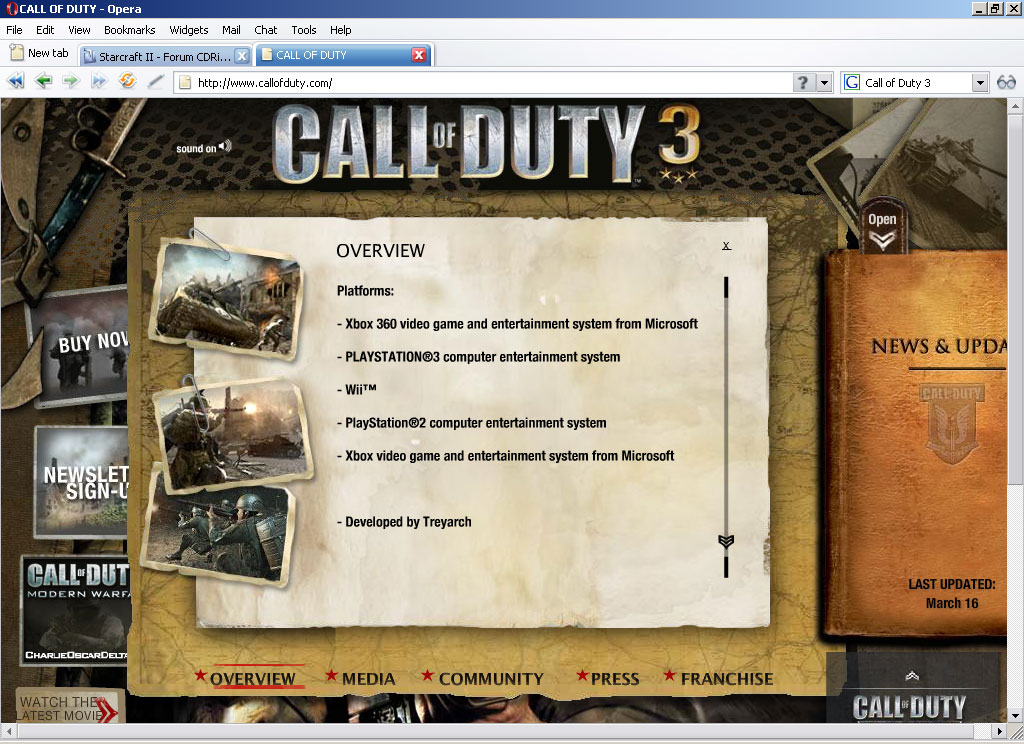
Task: Go back using the green Back arrow
Action: [43, 82]
